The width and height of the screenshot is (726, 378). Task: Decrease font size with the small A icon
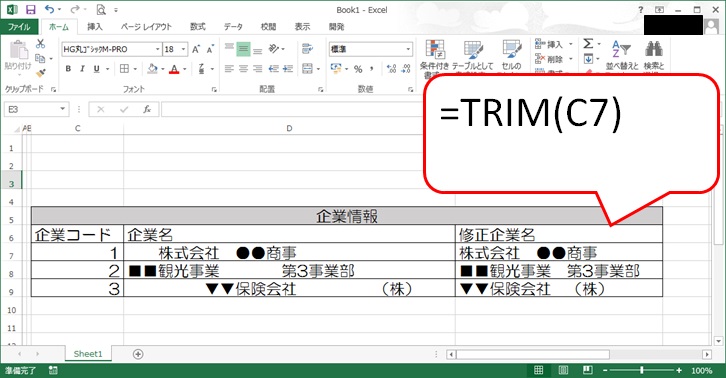click(x=210, y=49)
